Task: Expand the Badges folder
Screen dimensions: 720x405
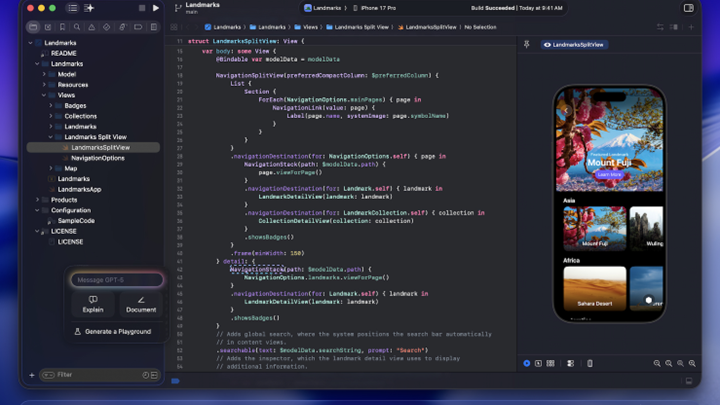Action: point(52,105)
